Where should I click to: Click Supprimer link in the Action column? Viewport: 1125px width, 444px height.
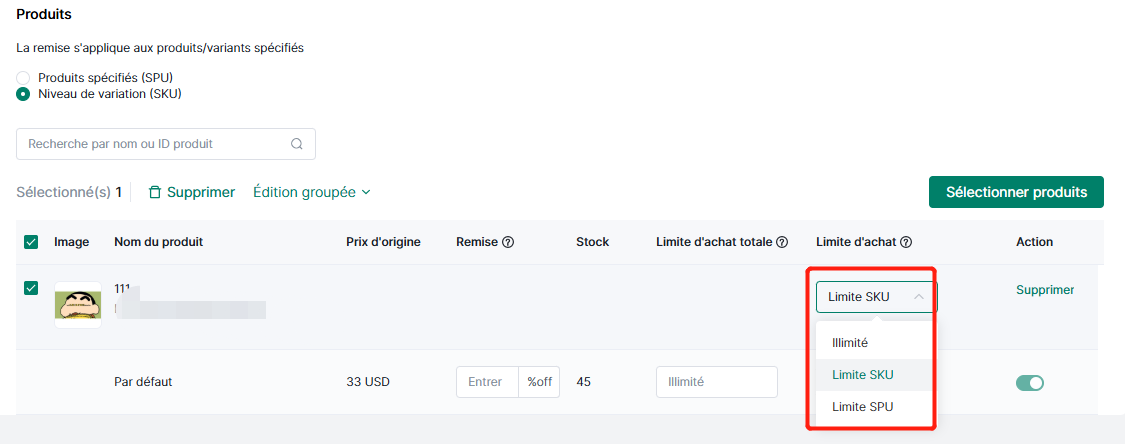[1045, 290]
